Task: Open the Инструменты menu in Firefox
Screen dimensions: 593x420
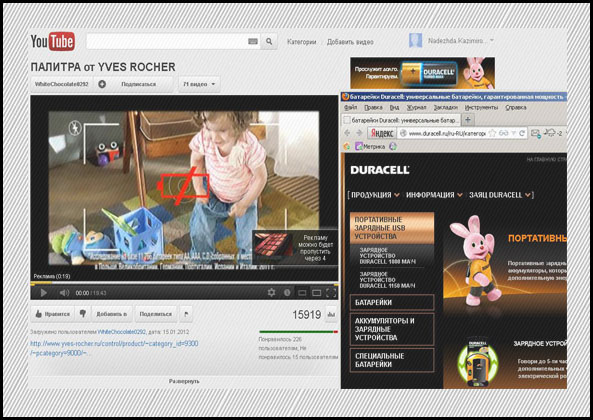Action: (x=481, y=108)
